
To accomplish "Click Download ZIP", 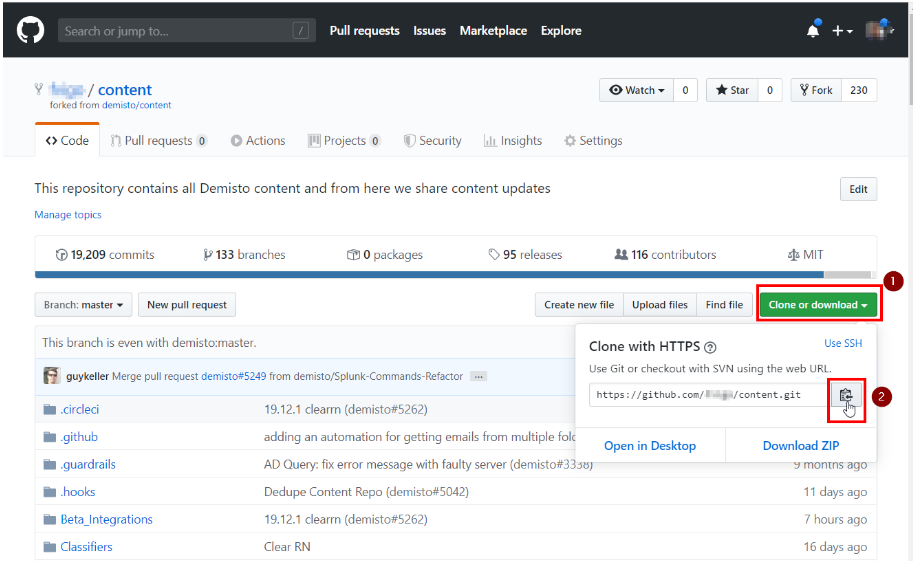I will point(801,446).
